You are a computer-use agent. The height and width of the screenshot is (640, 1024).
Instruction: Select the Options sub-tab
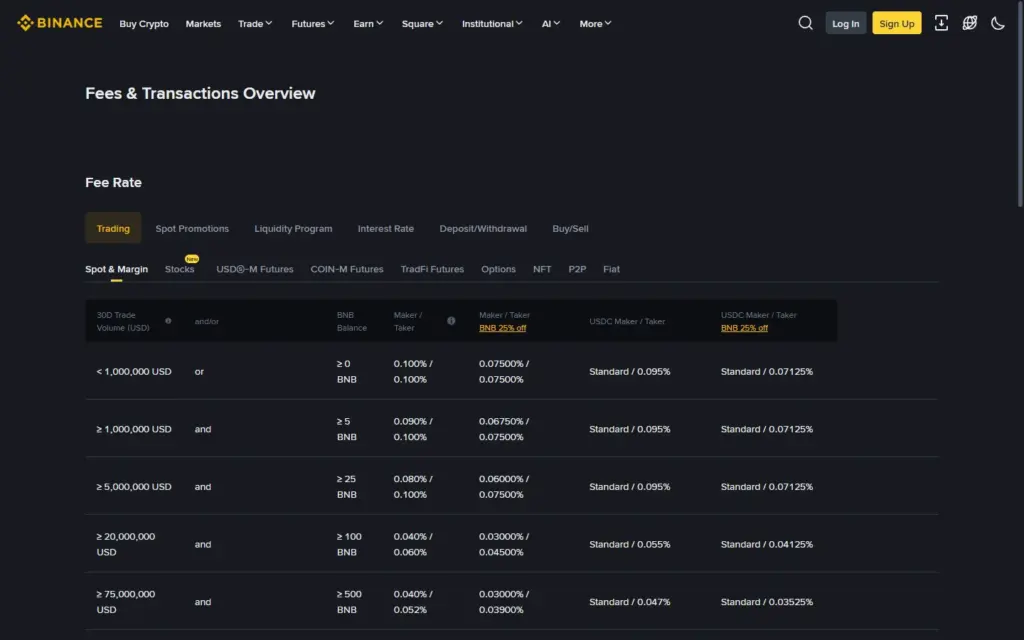[x=498, y=269]
